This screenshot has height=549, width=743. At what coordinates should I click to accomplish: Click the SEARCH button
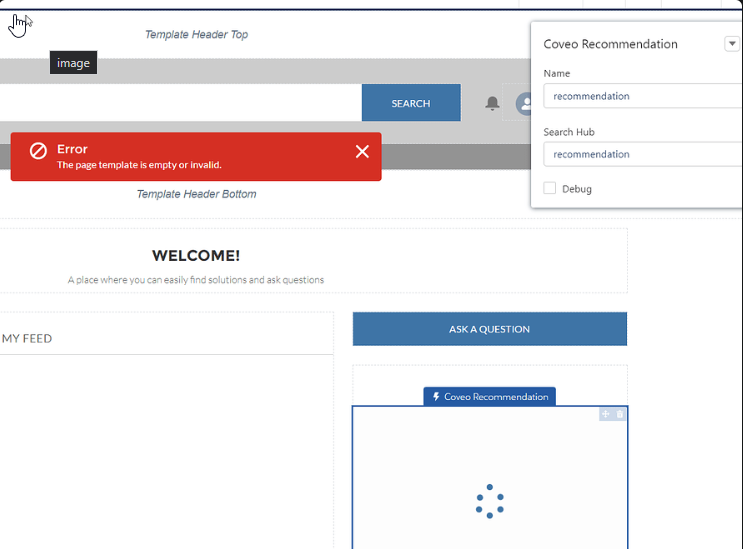pos(411,103)
